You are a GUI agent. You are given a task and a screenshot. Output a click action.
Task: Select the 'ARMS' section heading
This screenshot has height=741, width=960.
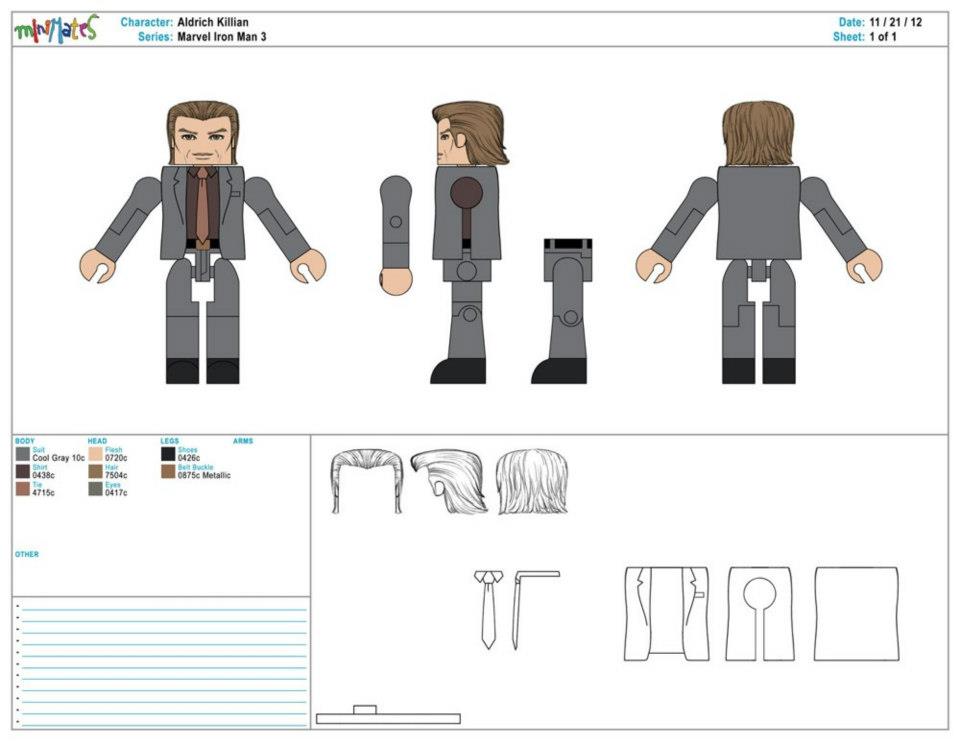243,441
